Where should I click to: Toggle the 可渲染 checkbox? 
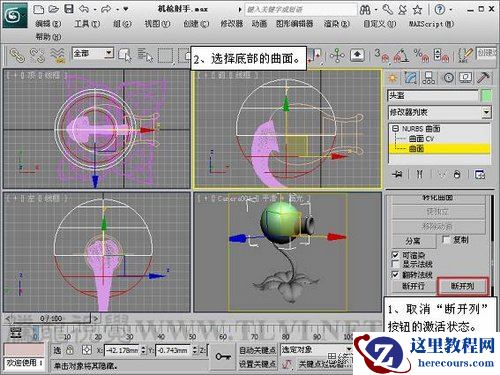(395, 255)
